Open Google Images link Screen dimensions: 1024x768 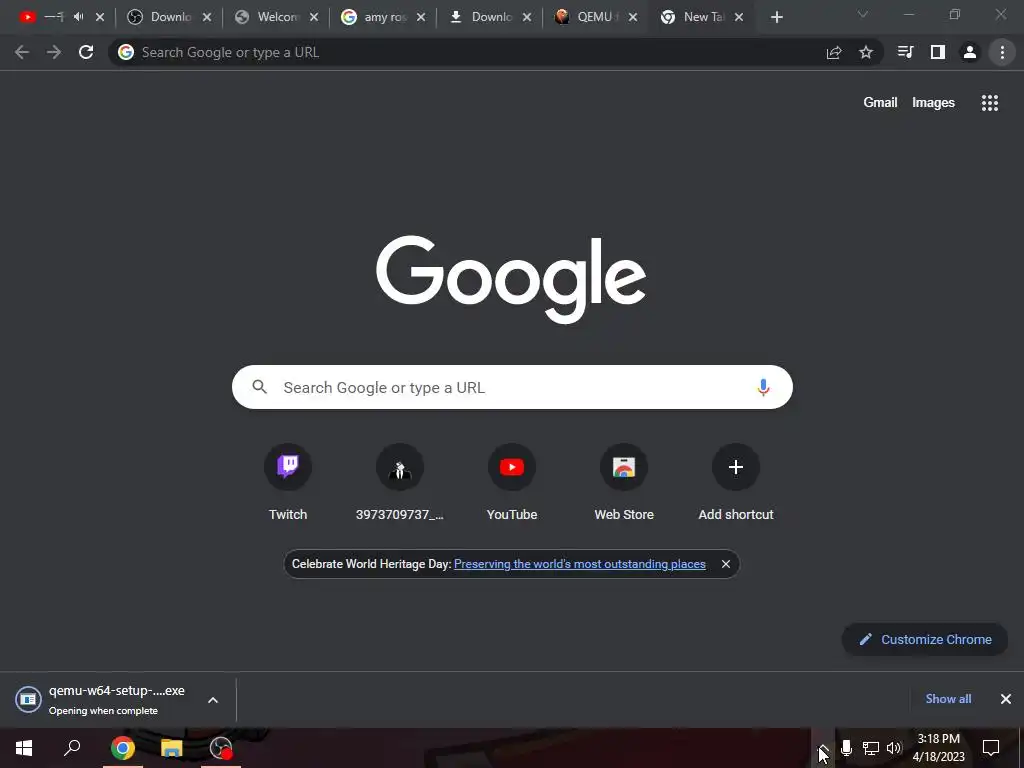[933, 103]
